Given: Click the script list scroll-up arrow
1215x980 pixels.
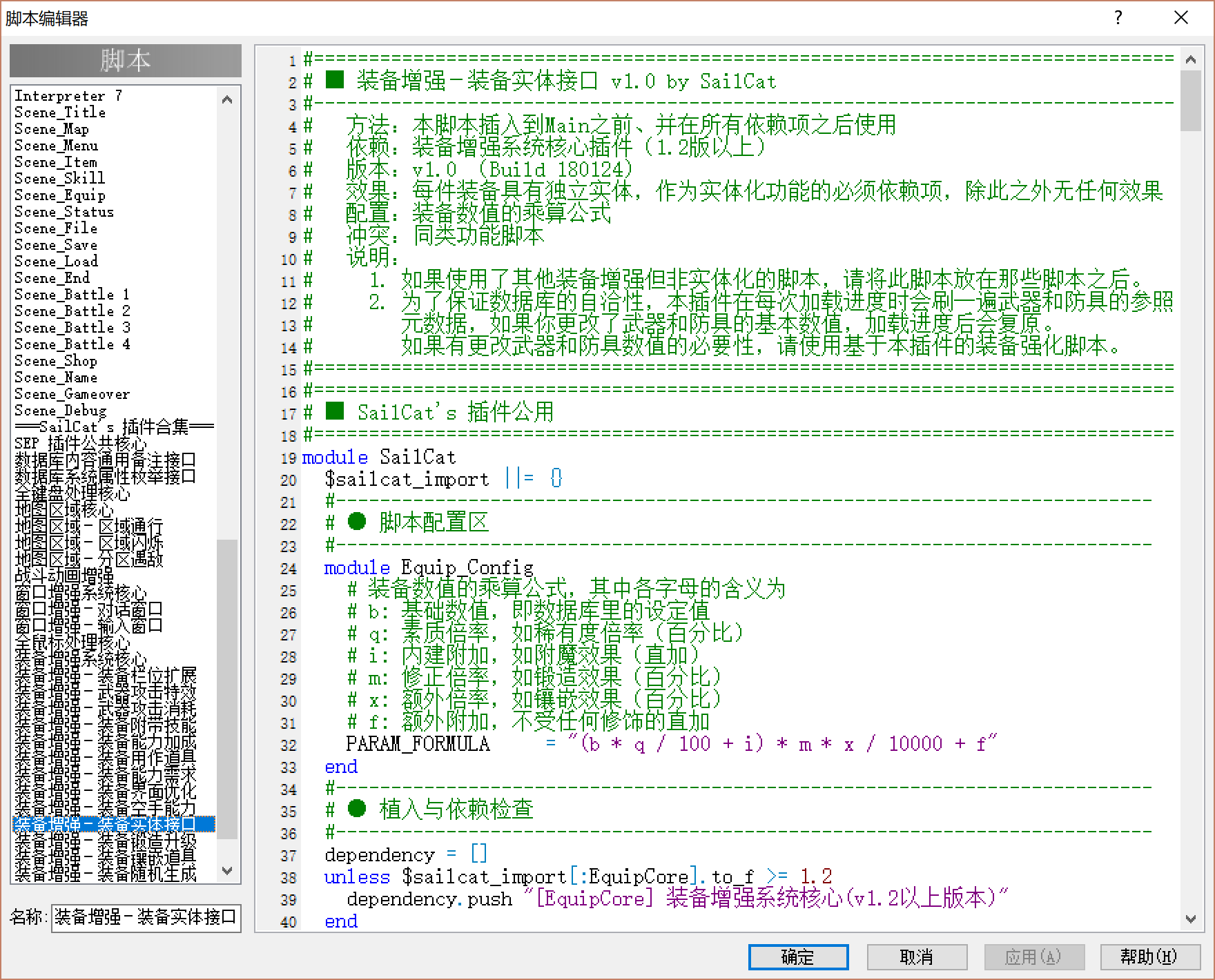Looking at the screenshot, I should coord(227,99).
